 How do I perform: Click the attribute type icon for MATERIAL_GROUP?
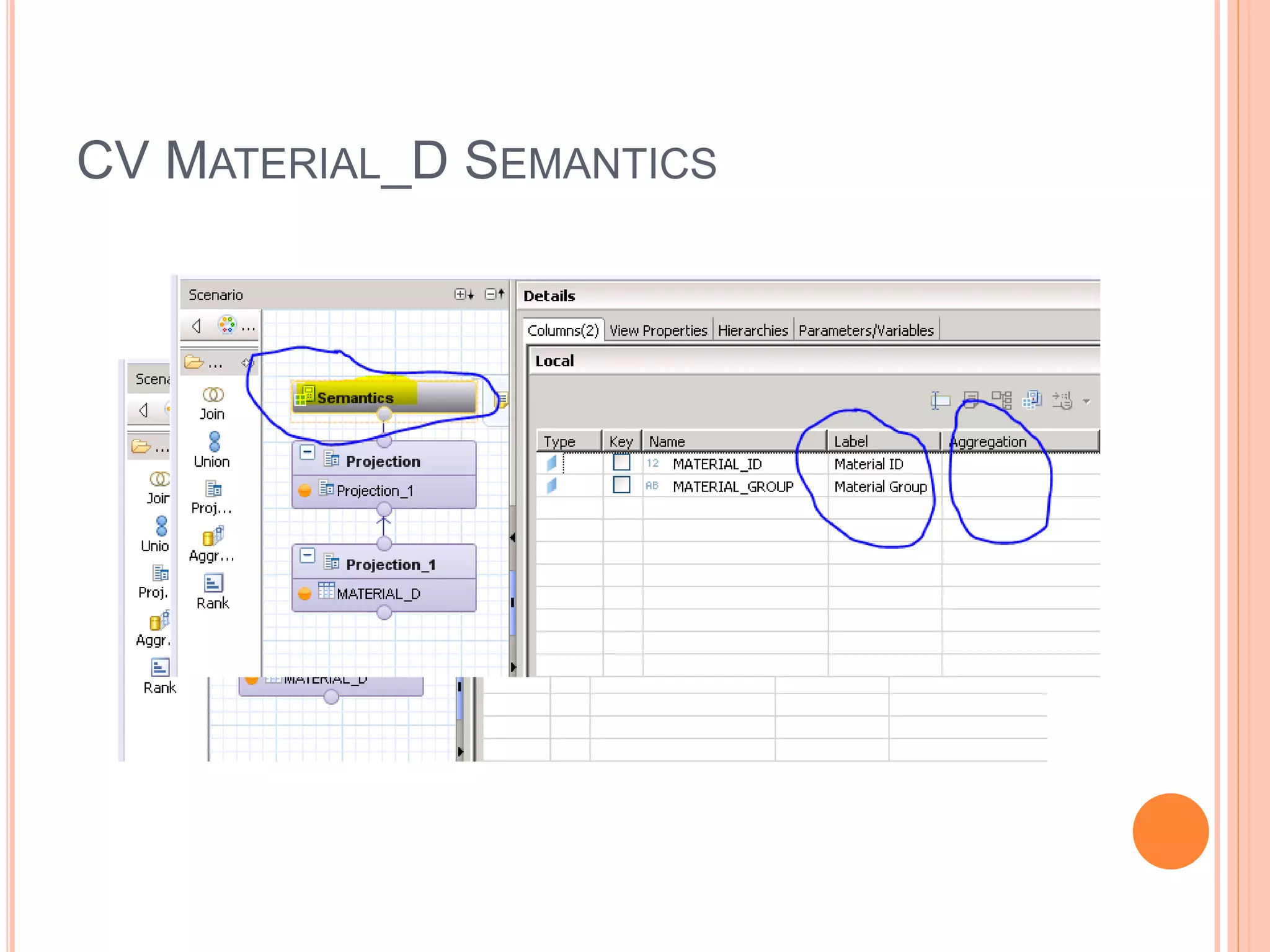(552, 485)
